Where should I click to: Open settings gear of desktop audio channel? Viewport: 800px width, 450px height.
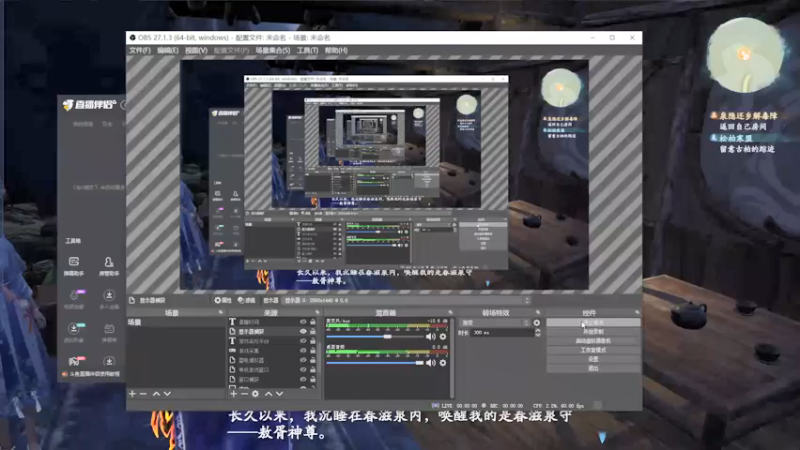point(443,363)
